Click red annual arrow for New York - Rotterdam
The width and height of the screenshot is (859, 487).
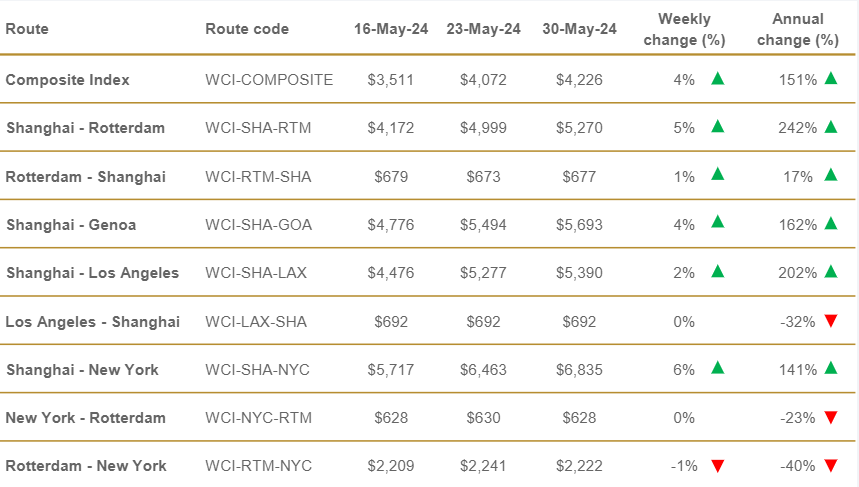pyautogui.click(x=830, y=418)
